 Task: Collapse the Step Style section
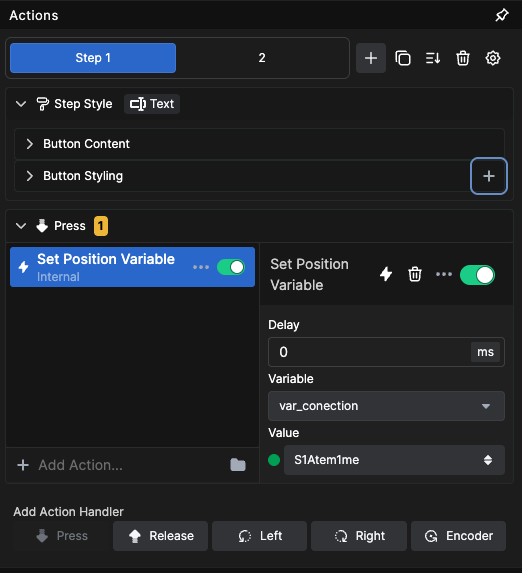tap(21, 104)
